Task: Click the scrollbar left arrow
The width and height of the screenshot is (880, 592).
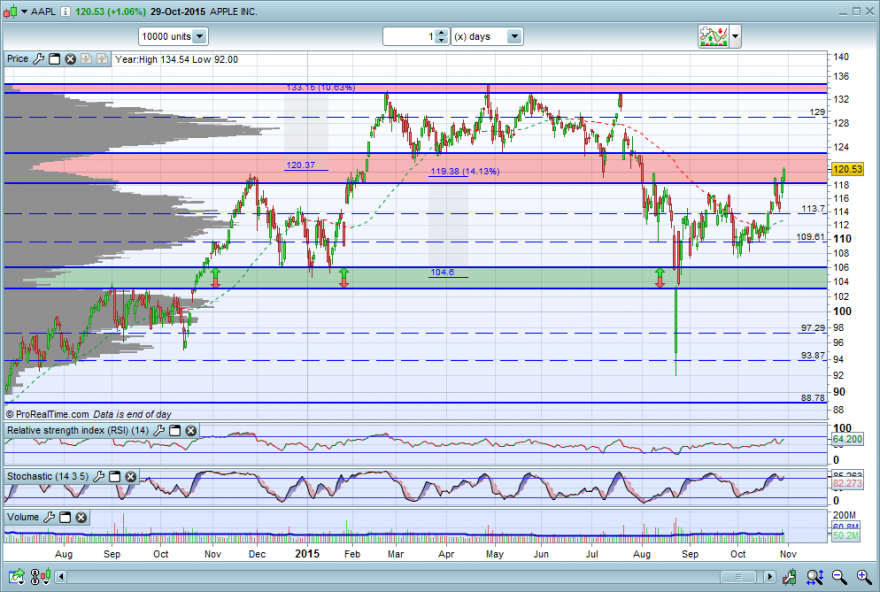Action: pos(61,577)
